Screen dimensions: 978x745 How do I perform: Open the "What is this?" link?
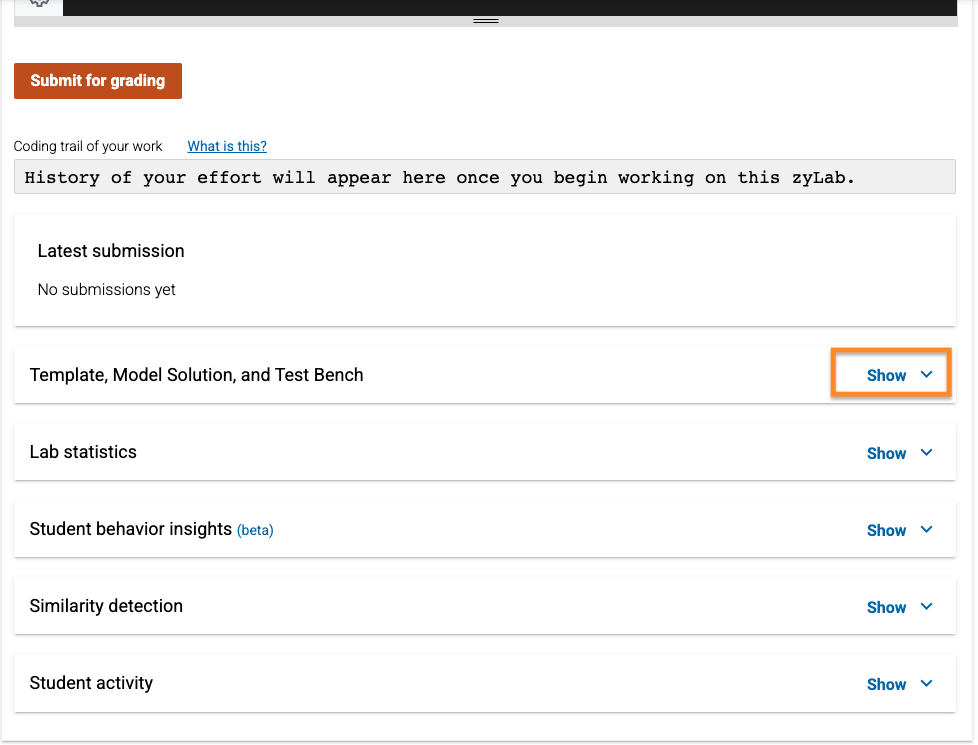coord(226,146)
